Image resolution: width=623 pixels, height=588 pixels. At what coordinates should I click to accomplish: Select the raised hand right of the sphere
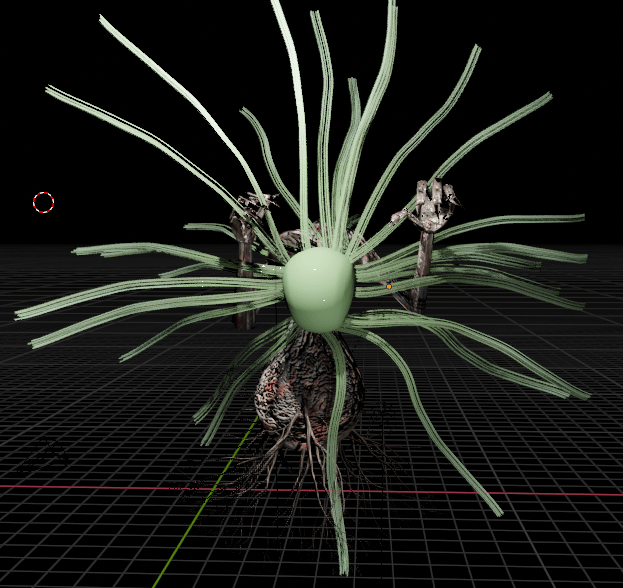tap(432, 205)
